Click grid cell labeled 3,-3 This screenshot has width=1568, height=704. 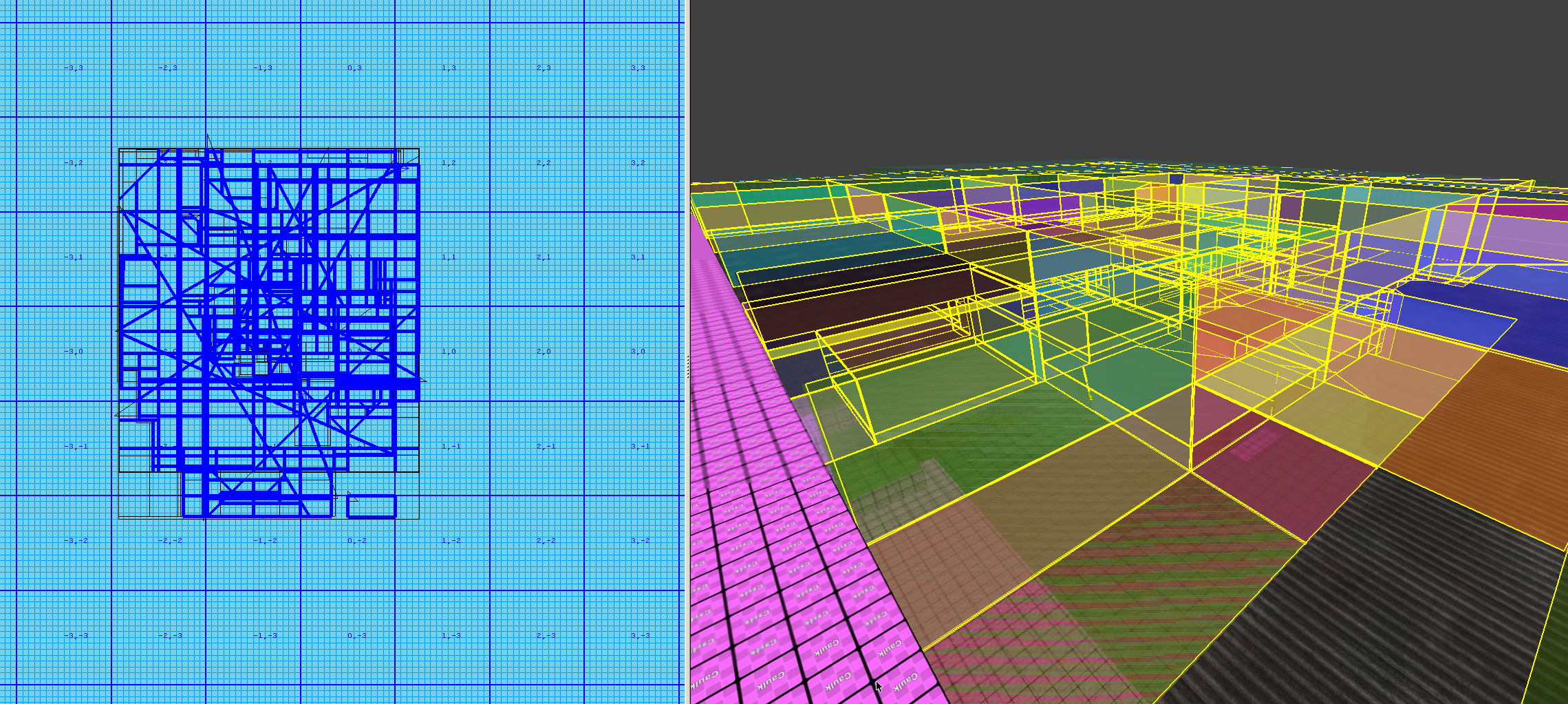pyautogui.click(x=639, y=635)
